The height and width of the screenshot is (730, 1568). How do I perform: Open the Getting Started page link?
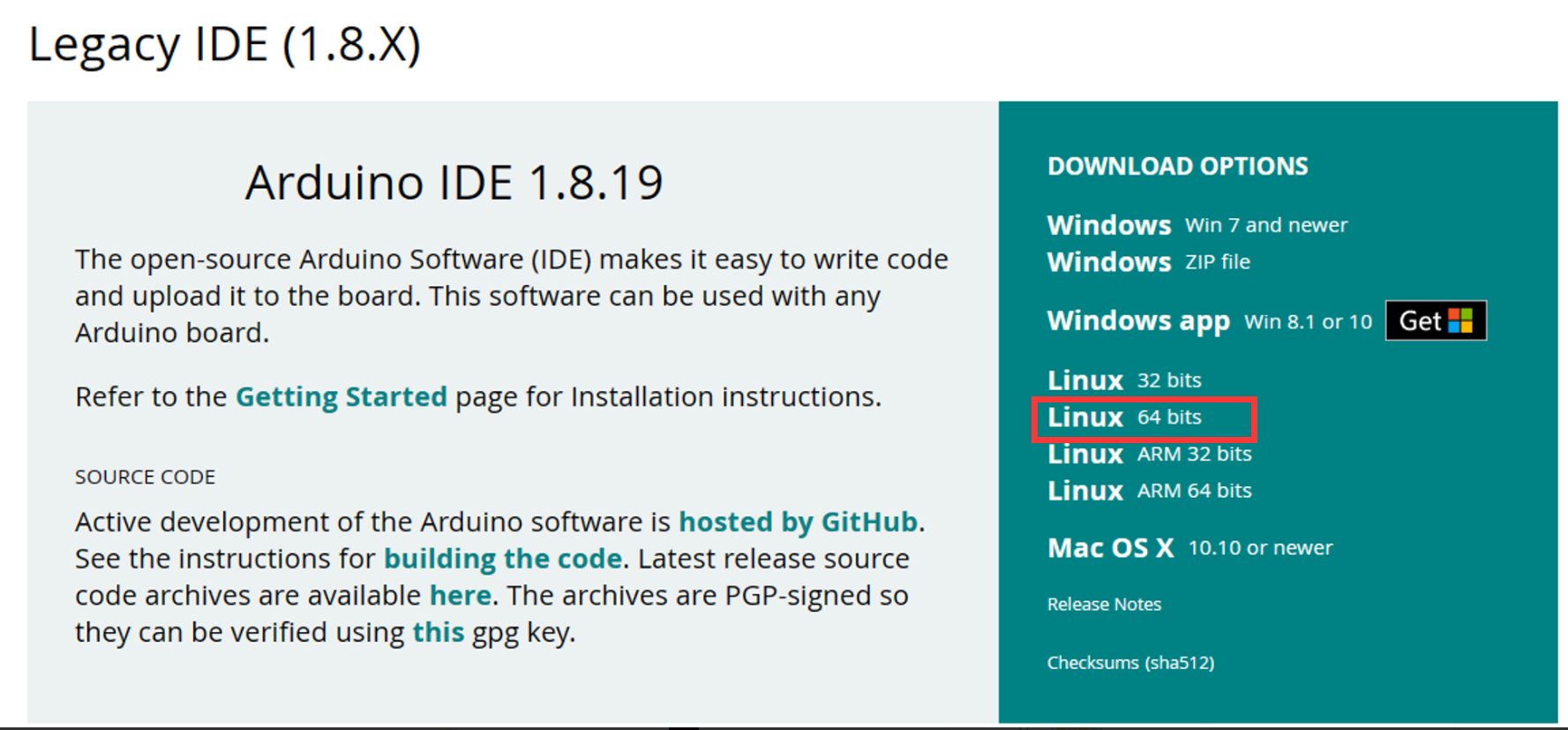[341, 397]
